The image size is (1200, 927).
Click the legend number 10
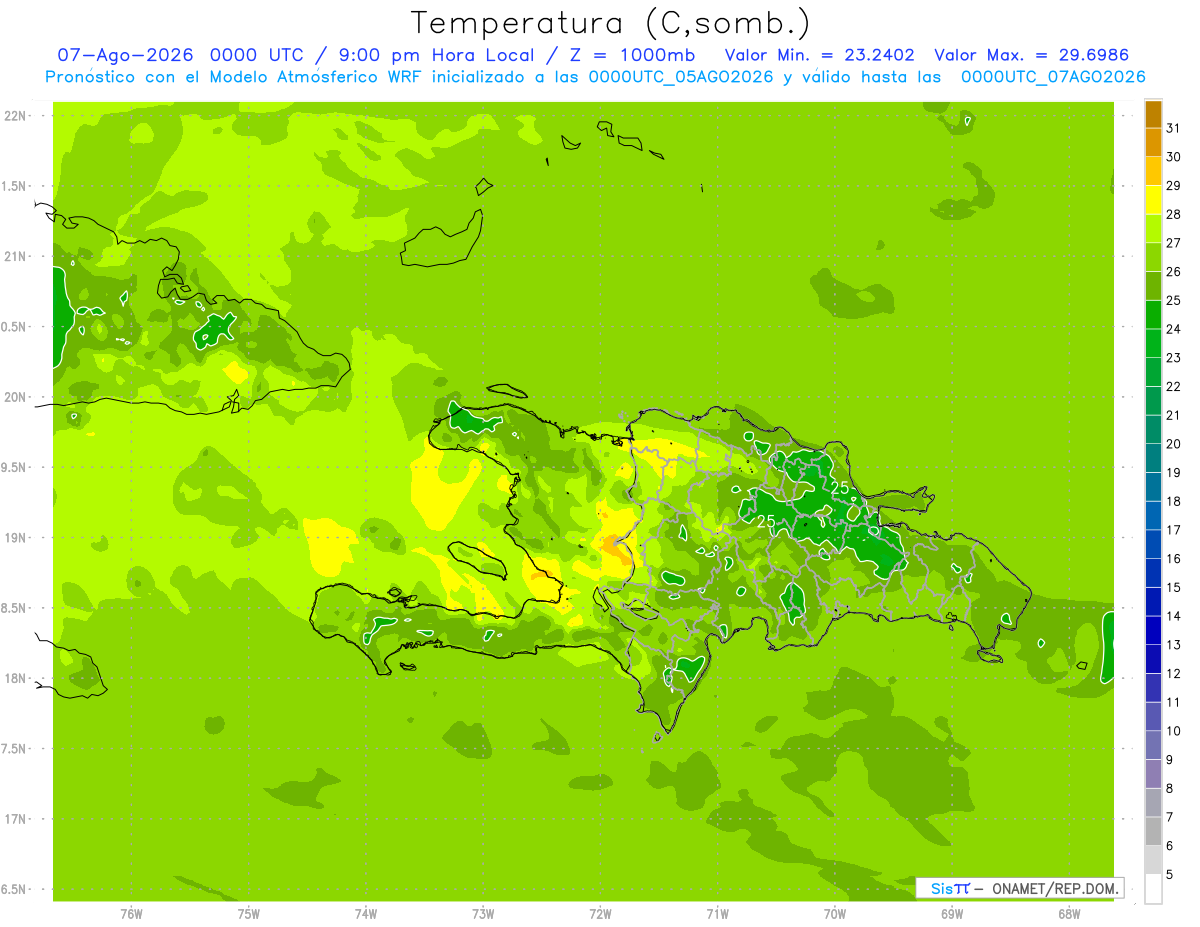click(x=1173, y=731)
